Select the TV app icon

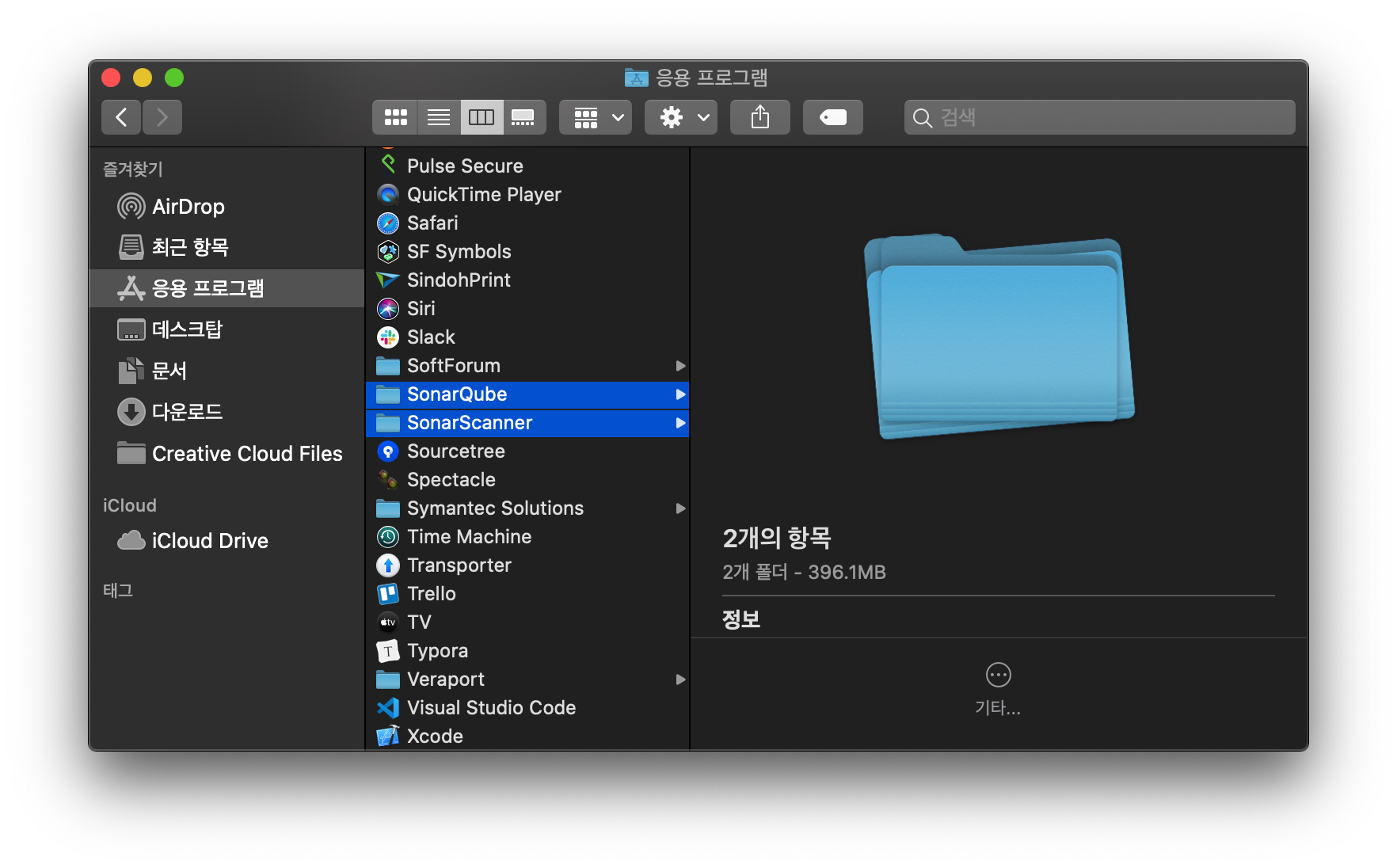click(388, 622)
